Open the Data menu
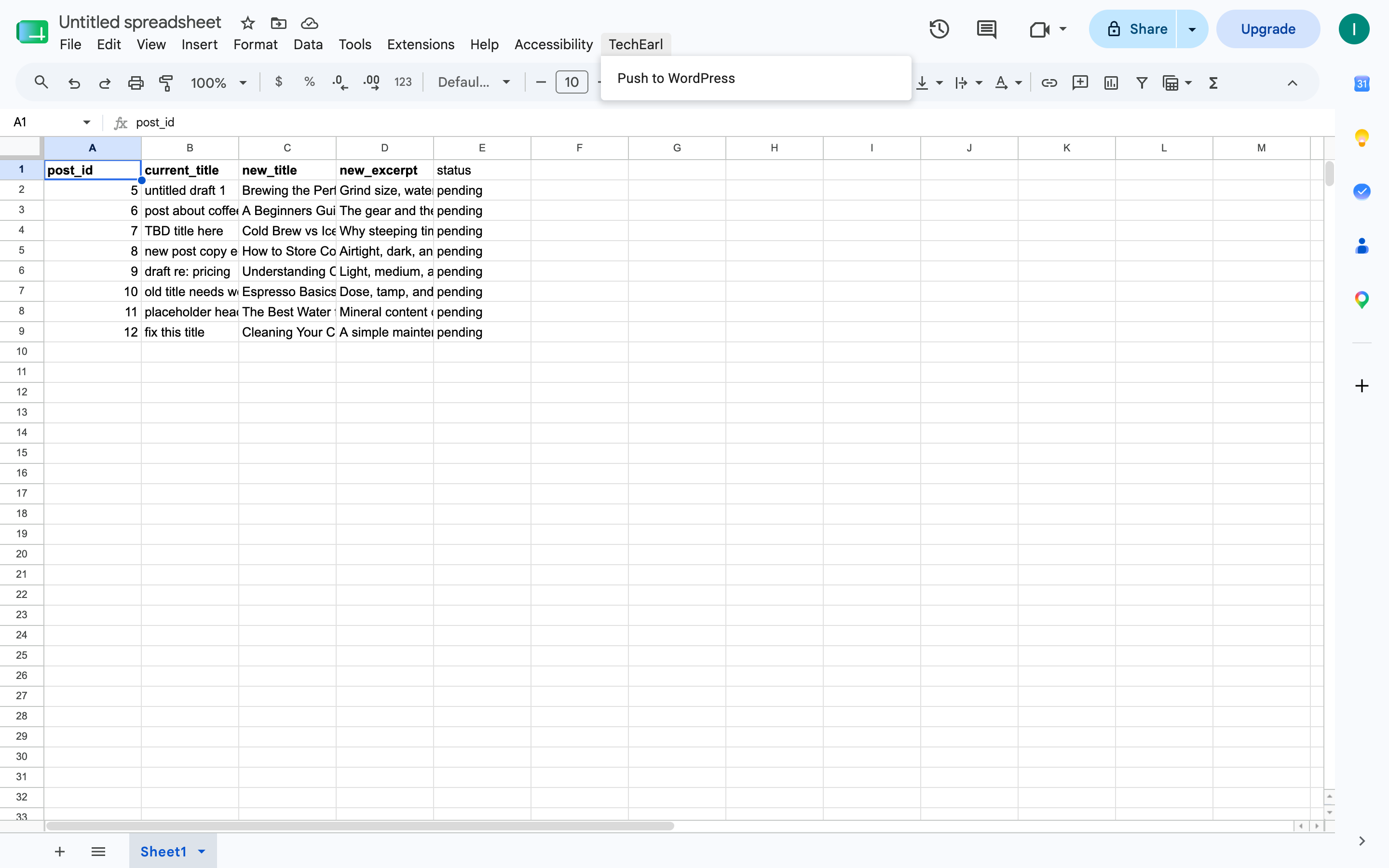1389x868 pixels. 308,45
